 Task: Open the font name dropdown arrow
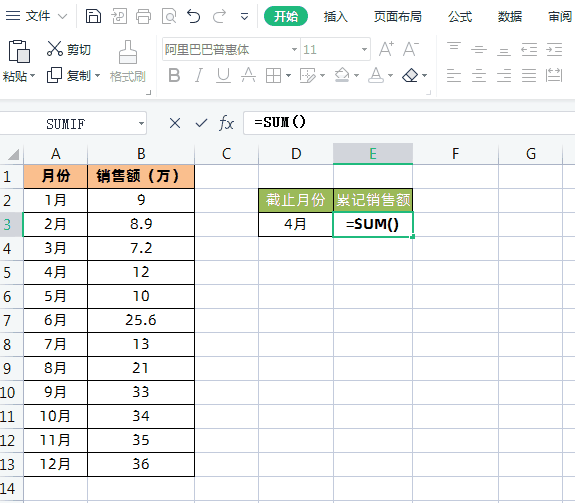pos(294,49)
